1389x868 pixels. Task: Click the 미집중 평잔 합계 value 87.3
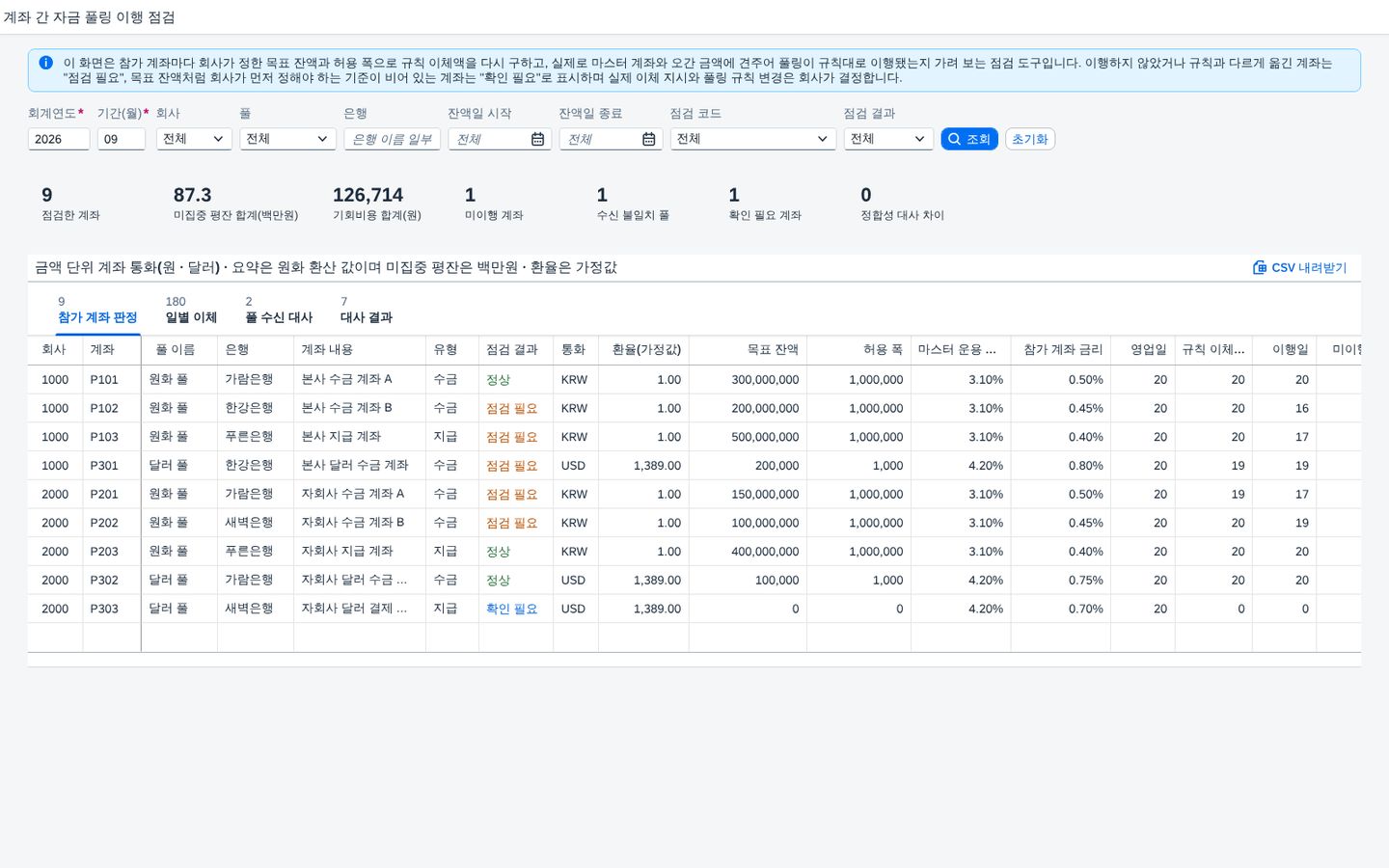click(x=192, y=195)
